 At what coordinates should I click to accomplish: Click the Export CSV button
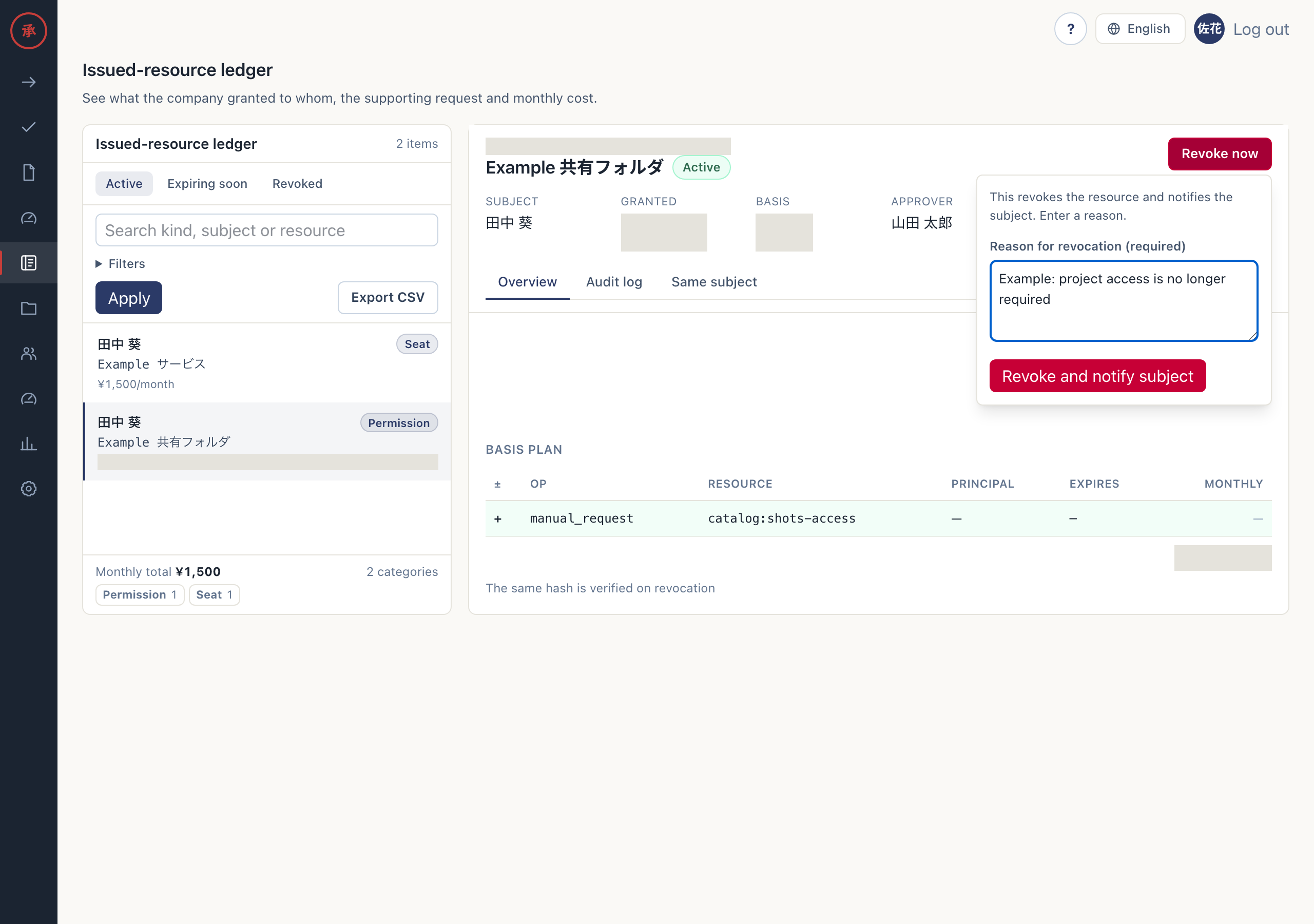(x=388, y=298)
